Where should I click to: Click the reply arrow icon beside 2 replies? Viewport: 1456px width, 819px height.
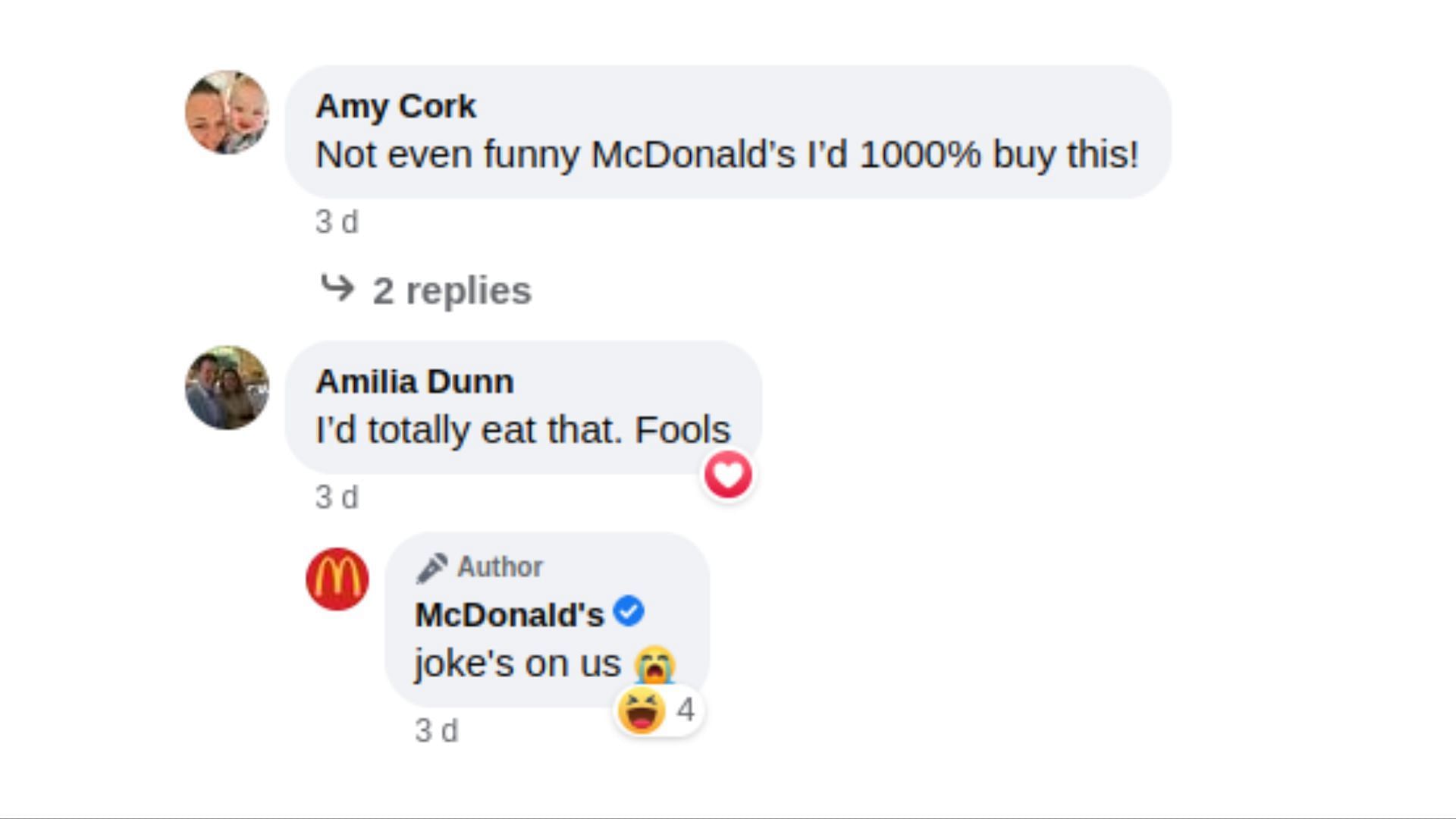[x=337, y=288]
